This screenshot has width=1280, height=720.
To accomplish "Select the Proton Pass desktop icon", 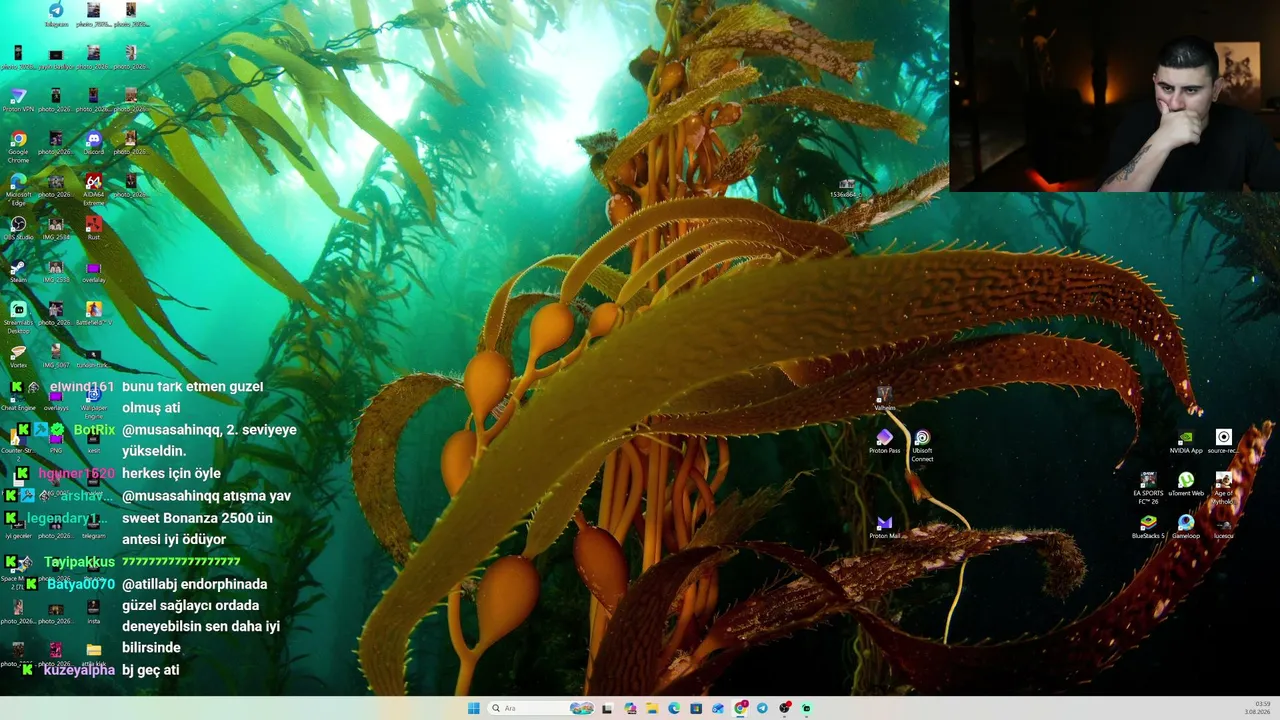I will pos(884,442).
